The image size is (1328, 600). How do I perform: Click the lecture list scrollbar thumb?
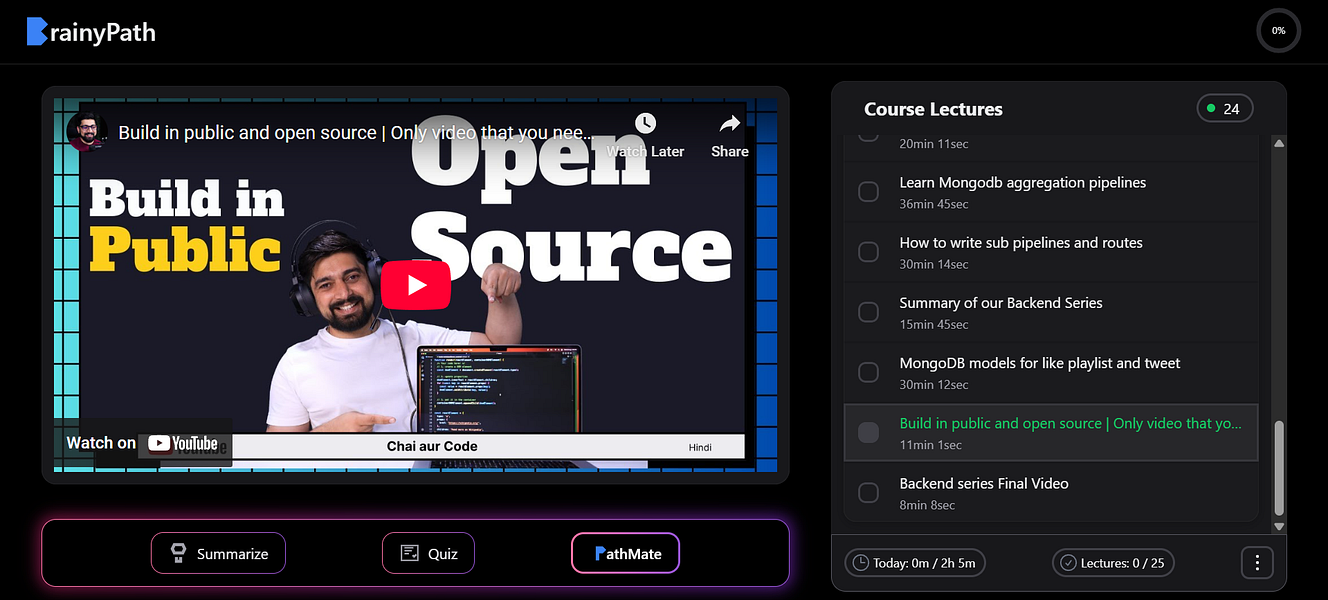tap(1278, 467)
